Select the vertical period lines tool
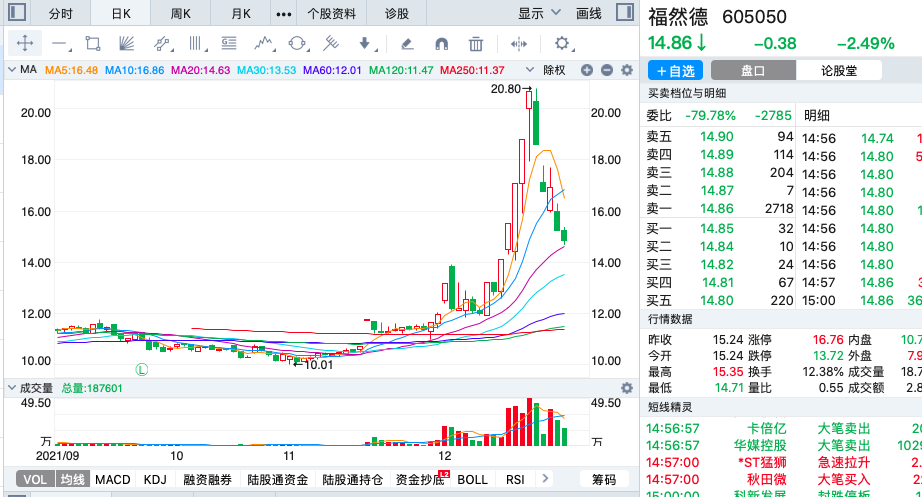The image size is (922, 497). tap(196, 44)
